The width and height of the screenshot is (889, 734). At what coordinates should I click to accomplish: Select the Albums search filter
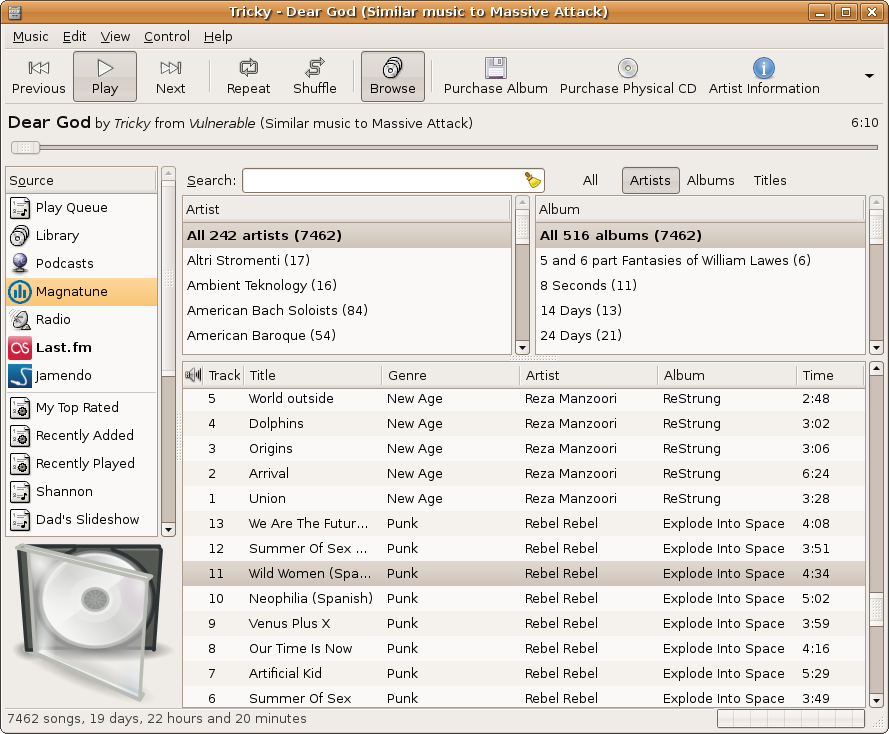(x=710, y=180)
